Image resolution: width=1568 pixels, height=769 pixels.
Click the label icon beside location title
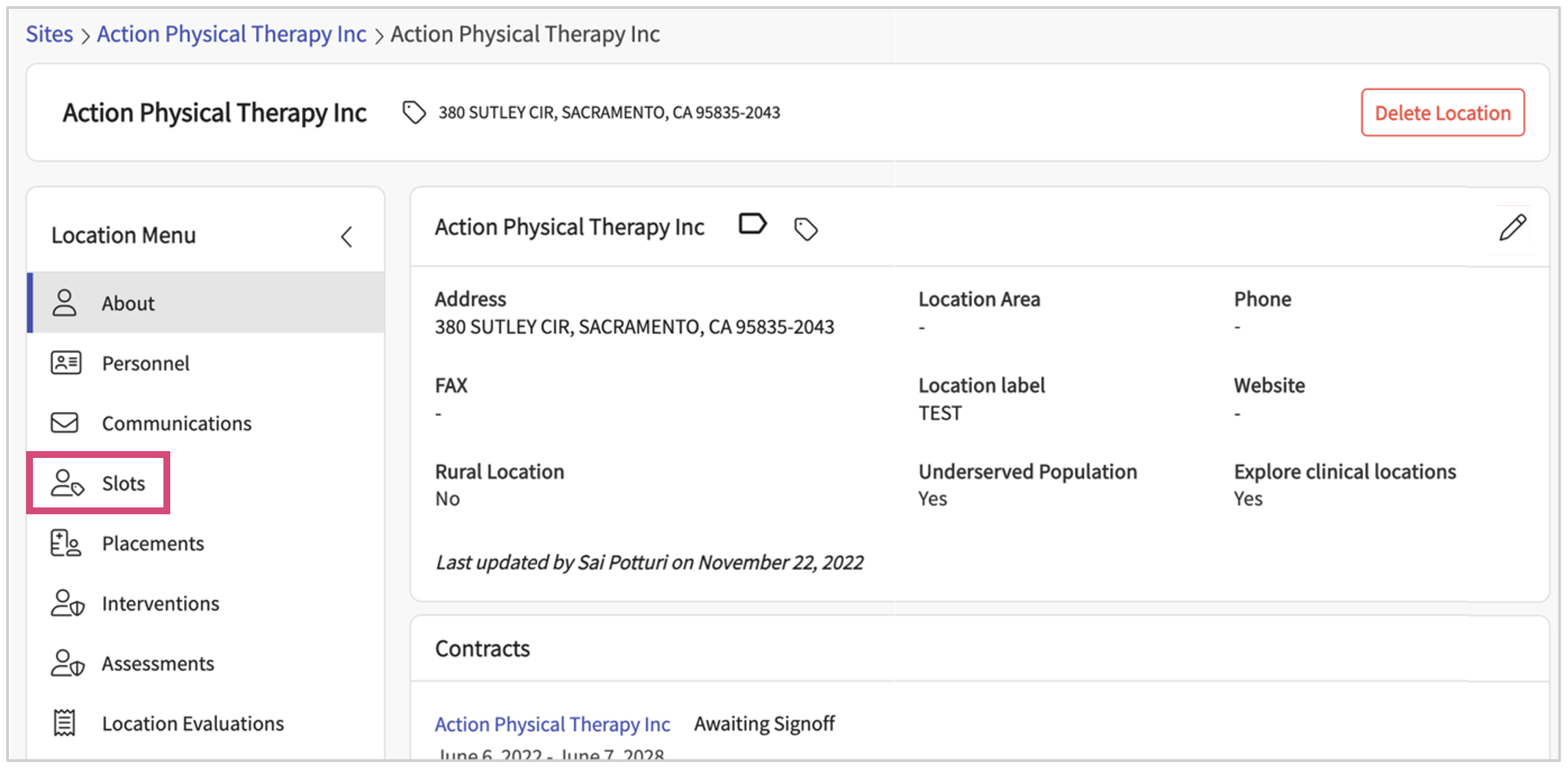point(752,225)
